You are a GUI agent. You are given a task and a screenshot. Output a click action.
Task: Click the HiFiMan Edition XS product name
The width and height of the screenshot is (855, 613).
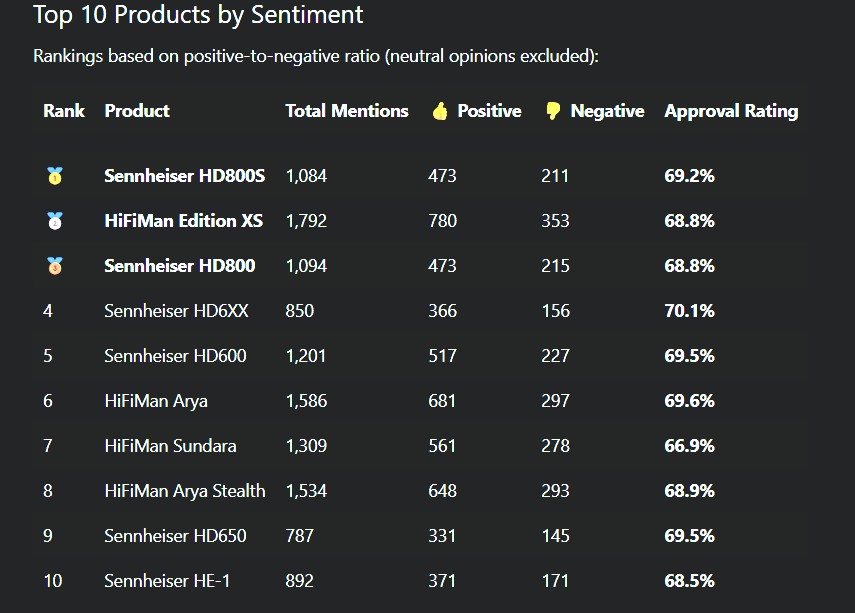click(183, 221)
